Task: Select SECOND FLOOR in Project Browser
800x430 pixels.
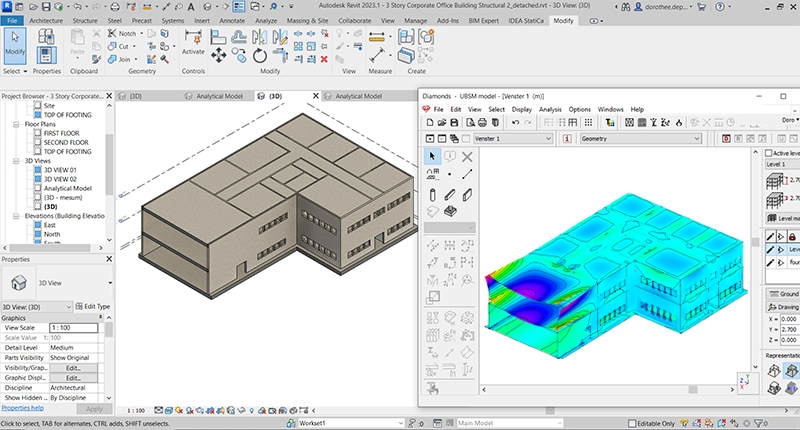Action: point(66,142)
